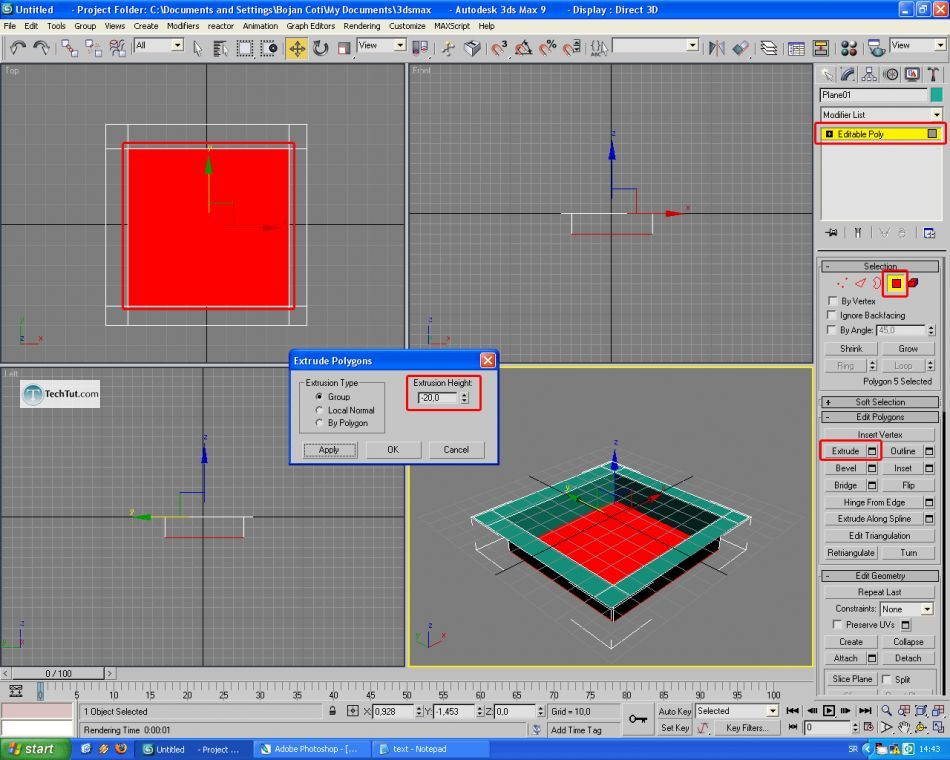Open Select by Name list tool
This screenshot has width=950, height=760.
pos(221,48)
